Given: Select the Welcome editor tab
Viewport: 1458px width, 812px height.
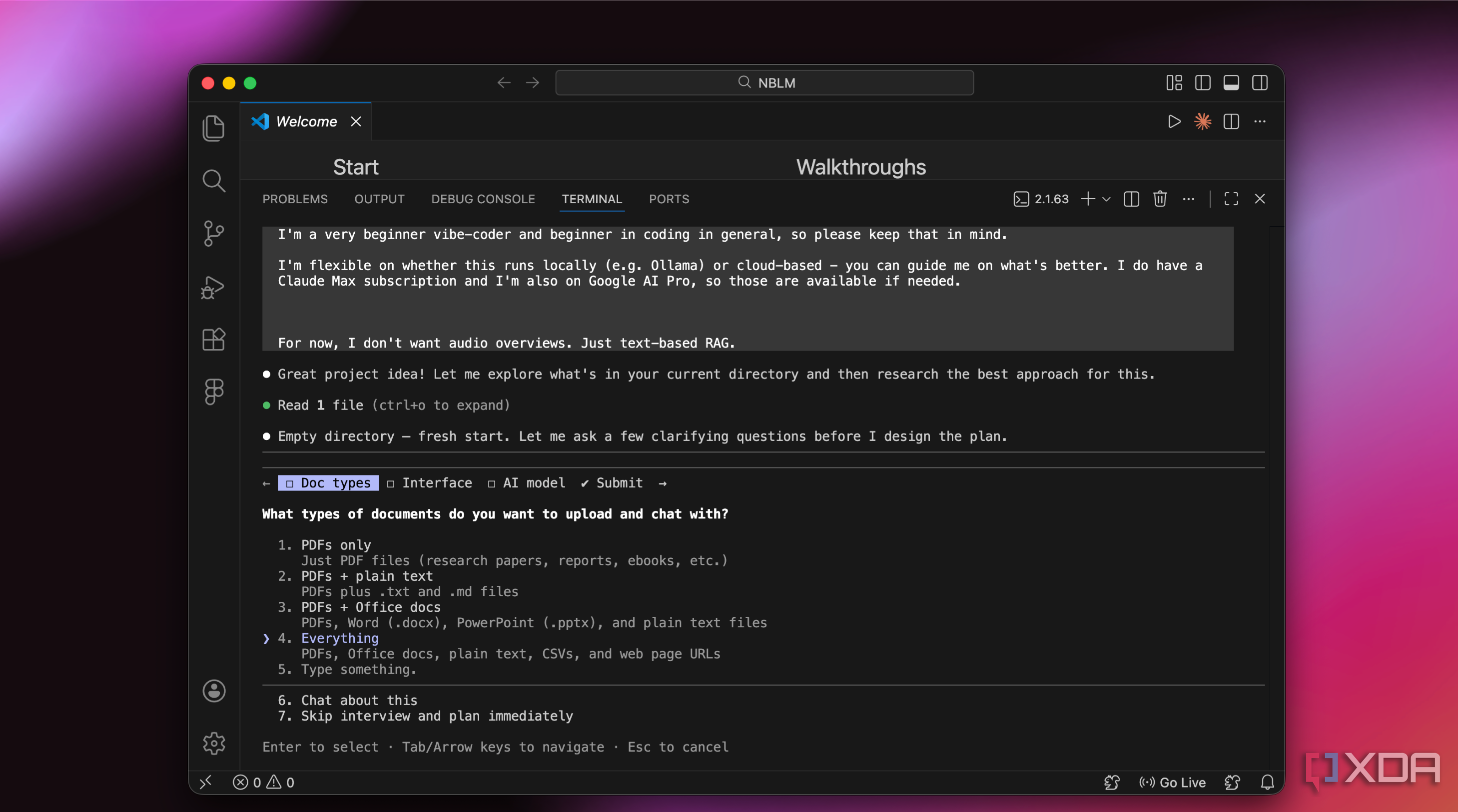Looking at the screenshot, I should point(306,122).
